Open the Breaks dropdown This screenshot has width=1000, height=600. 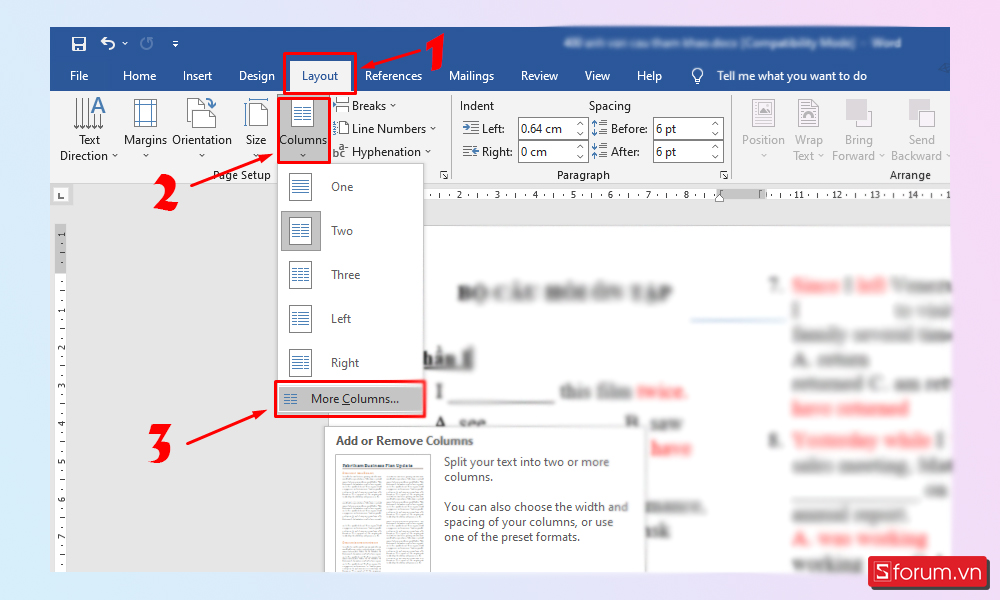[x=365, y=106]
